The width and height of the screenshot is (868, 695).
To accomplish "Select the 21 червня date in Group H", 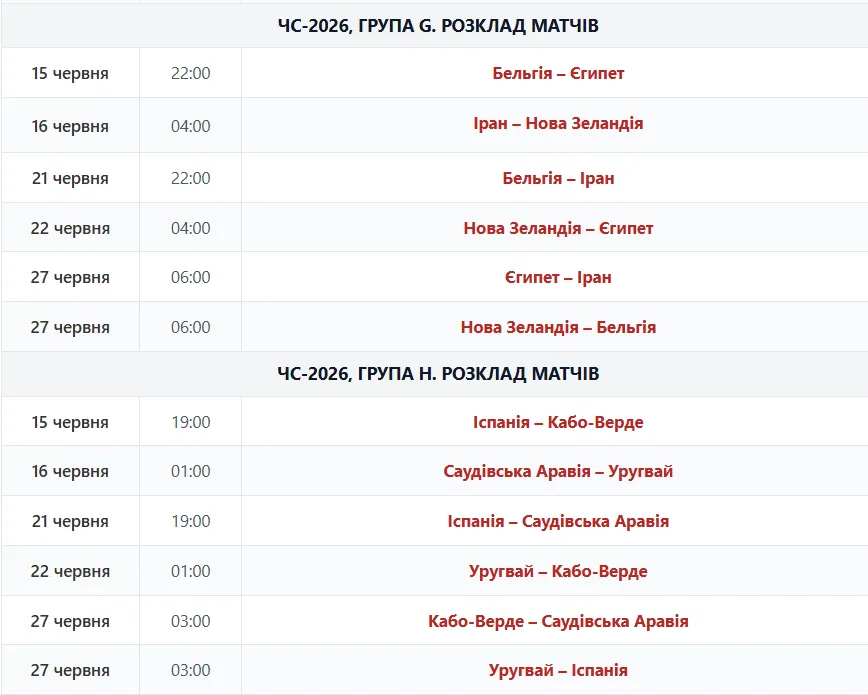I will [x=70, y=521].
